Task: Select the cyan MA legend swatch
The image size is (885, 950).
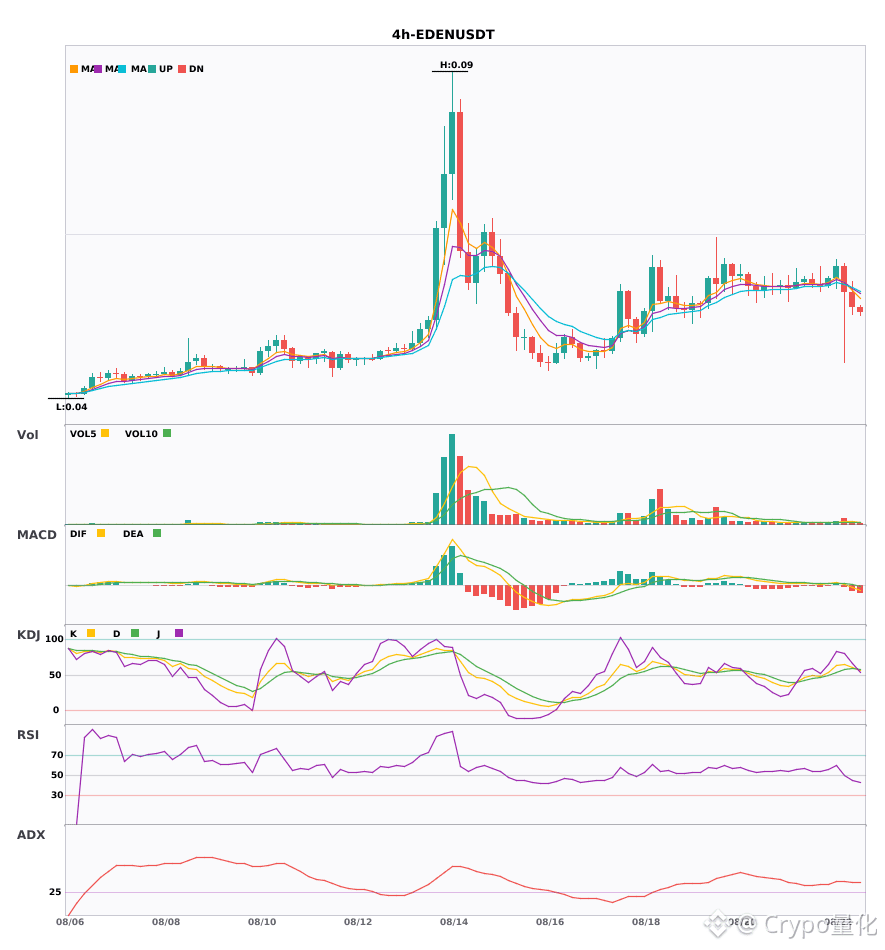Action: 122,69
